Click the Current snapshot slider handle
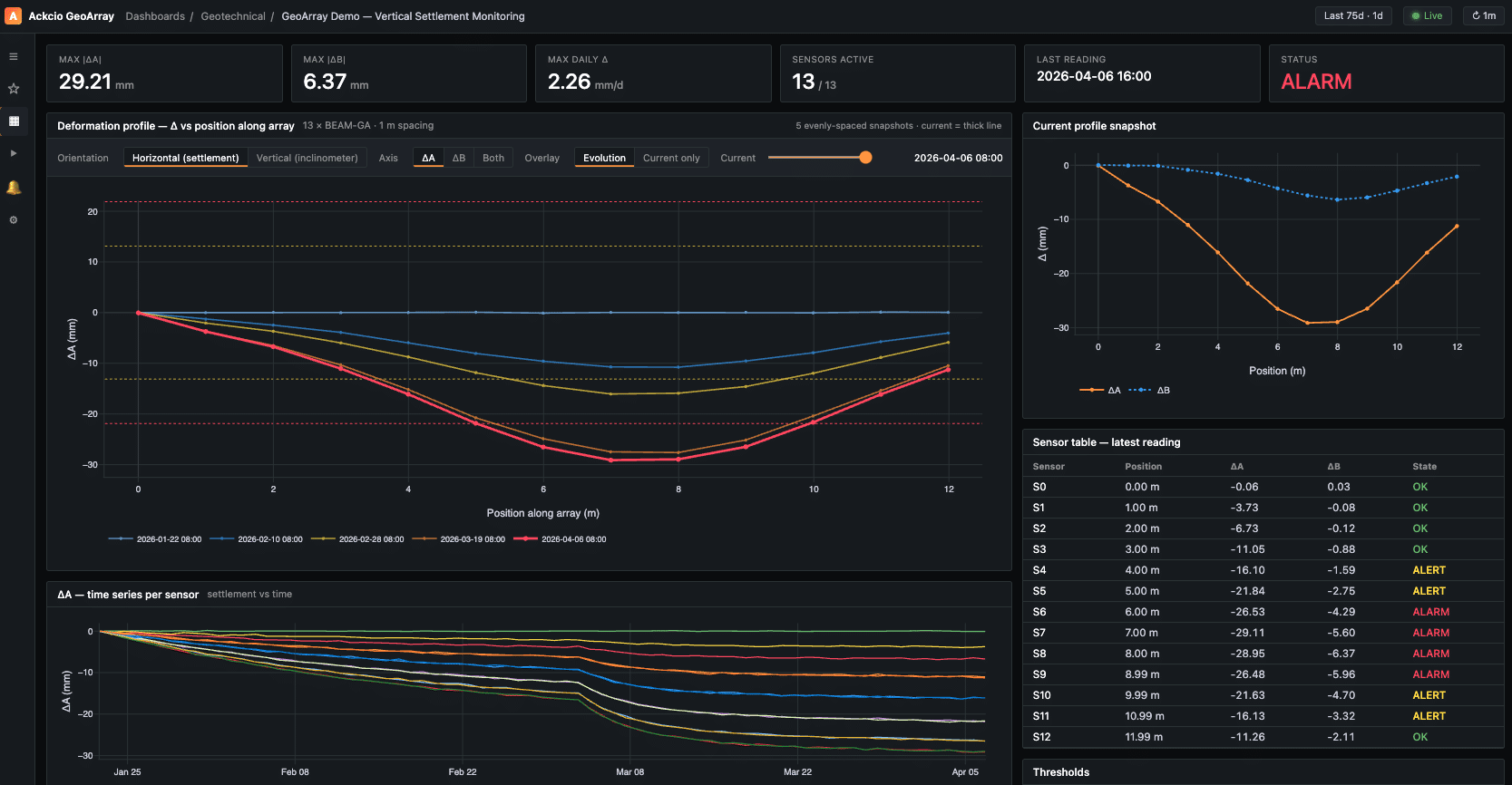The image size is (1512, 785). coord(865,158)
